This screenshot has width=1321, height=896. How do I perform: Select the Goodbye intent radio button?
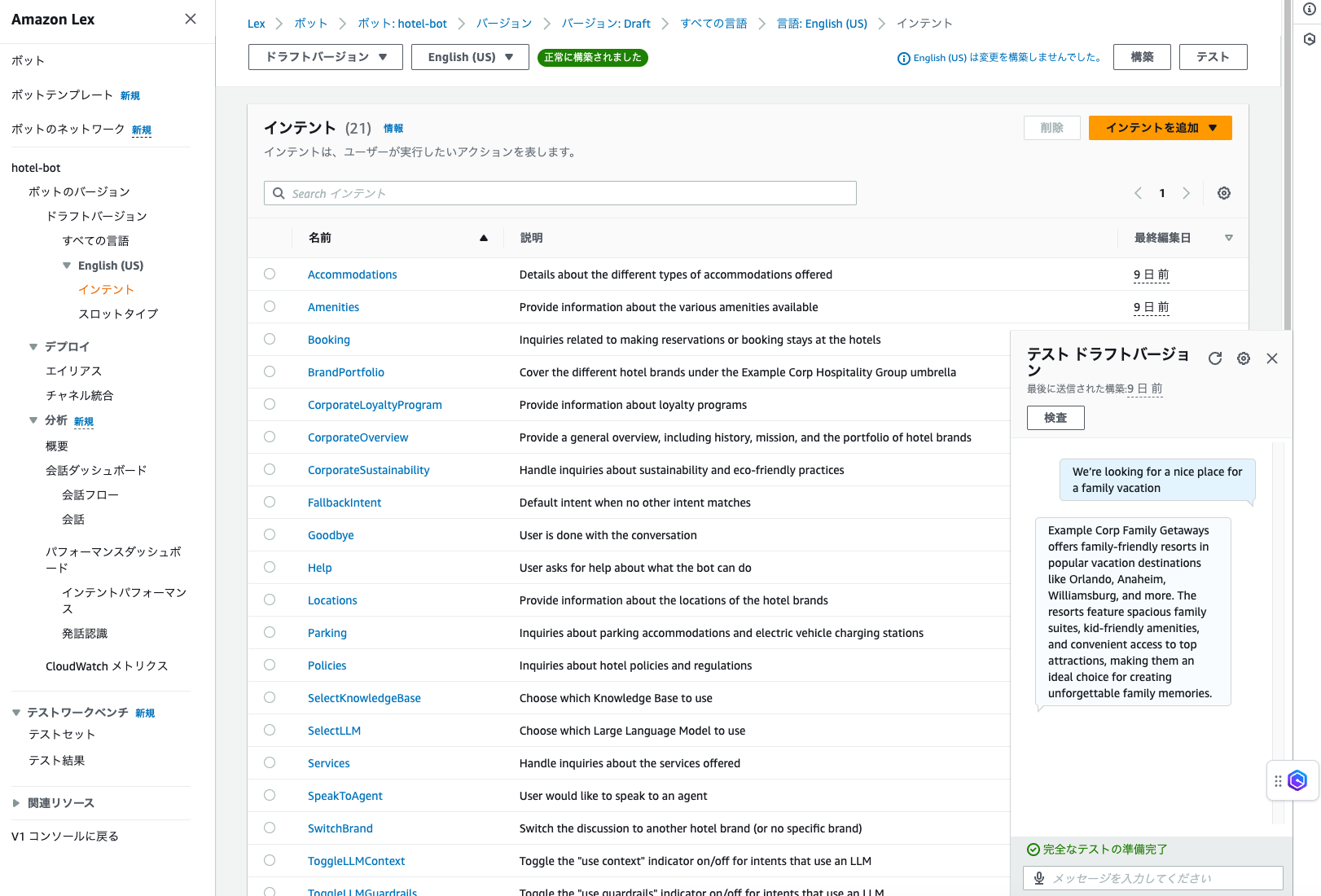(270, 534)
